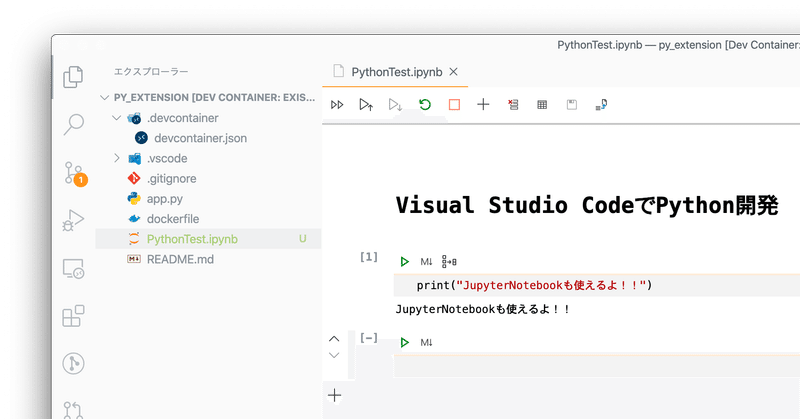Expand the .vscode folder

[118, 158]
